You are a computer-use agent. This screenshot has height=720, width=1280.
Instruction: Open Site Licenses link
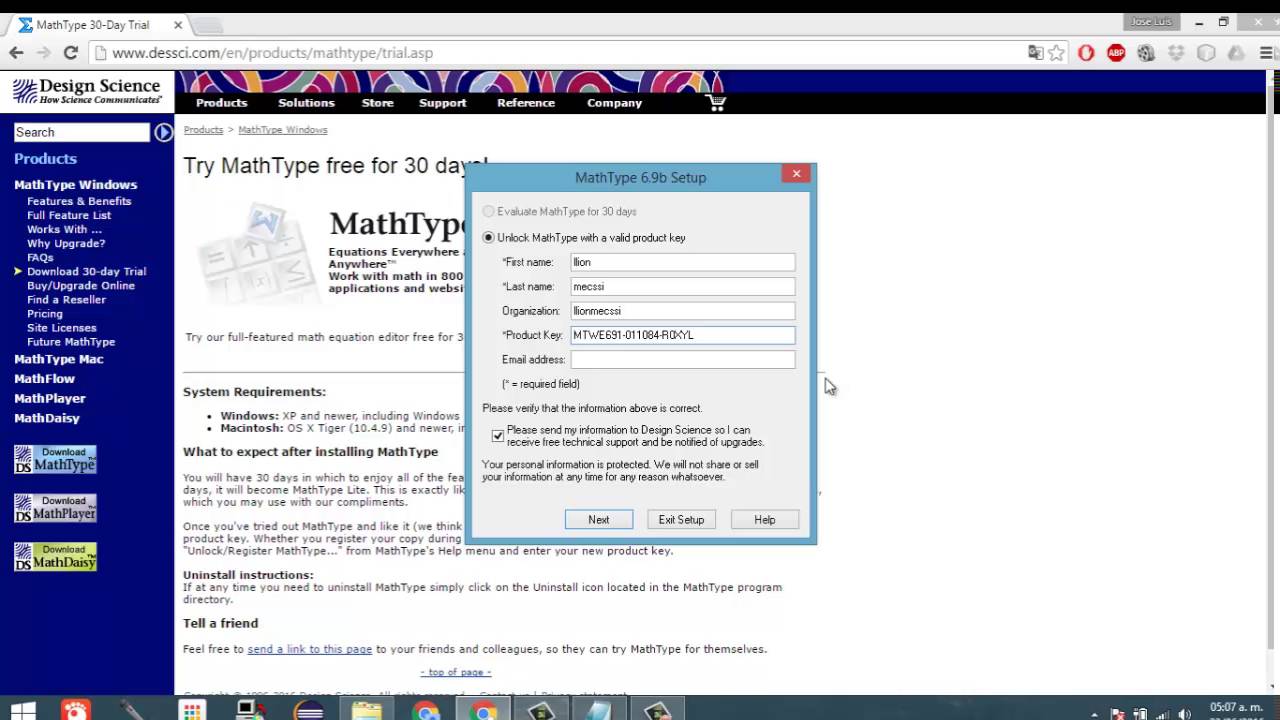62,327
